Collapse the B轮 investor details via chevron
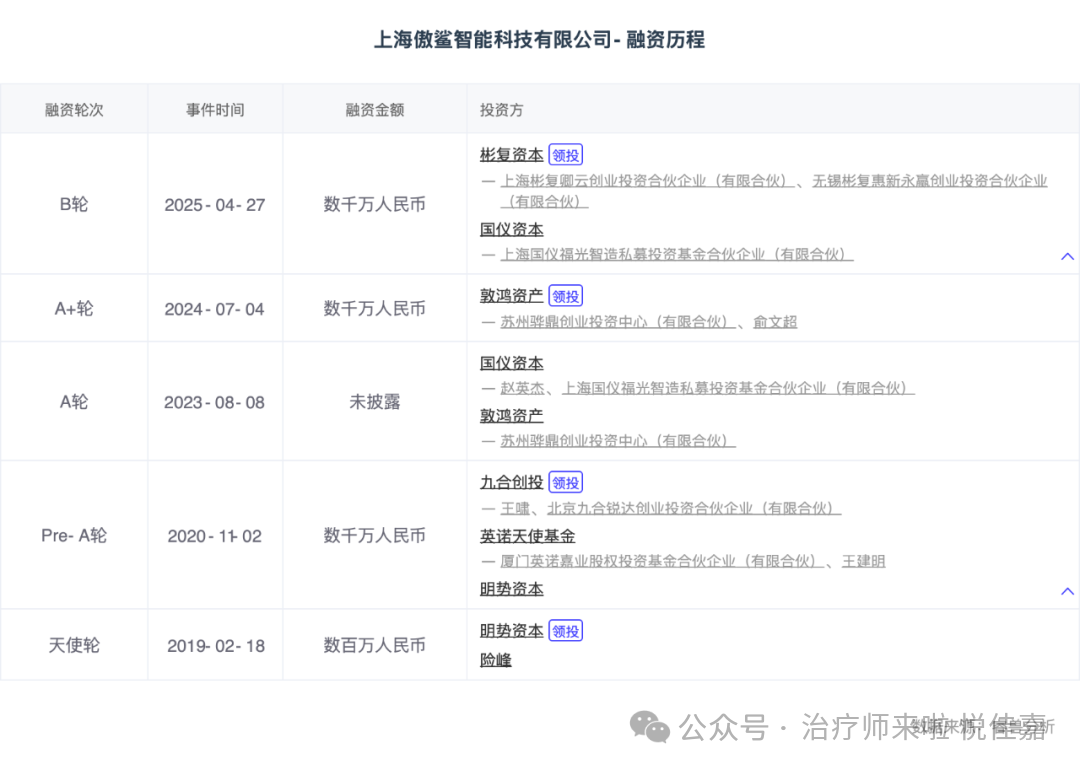 (x=1066, y=256)
